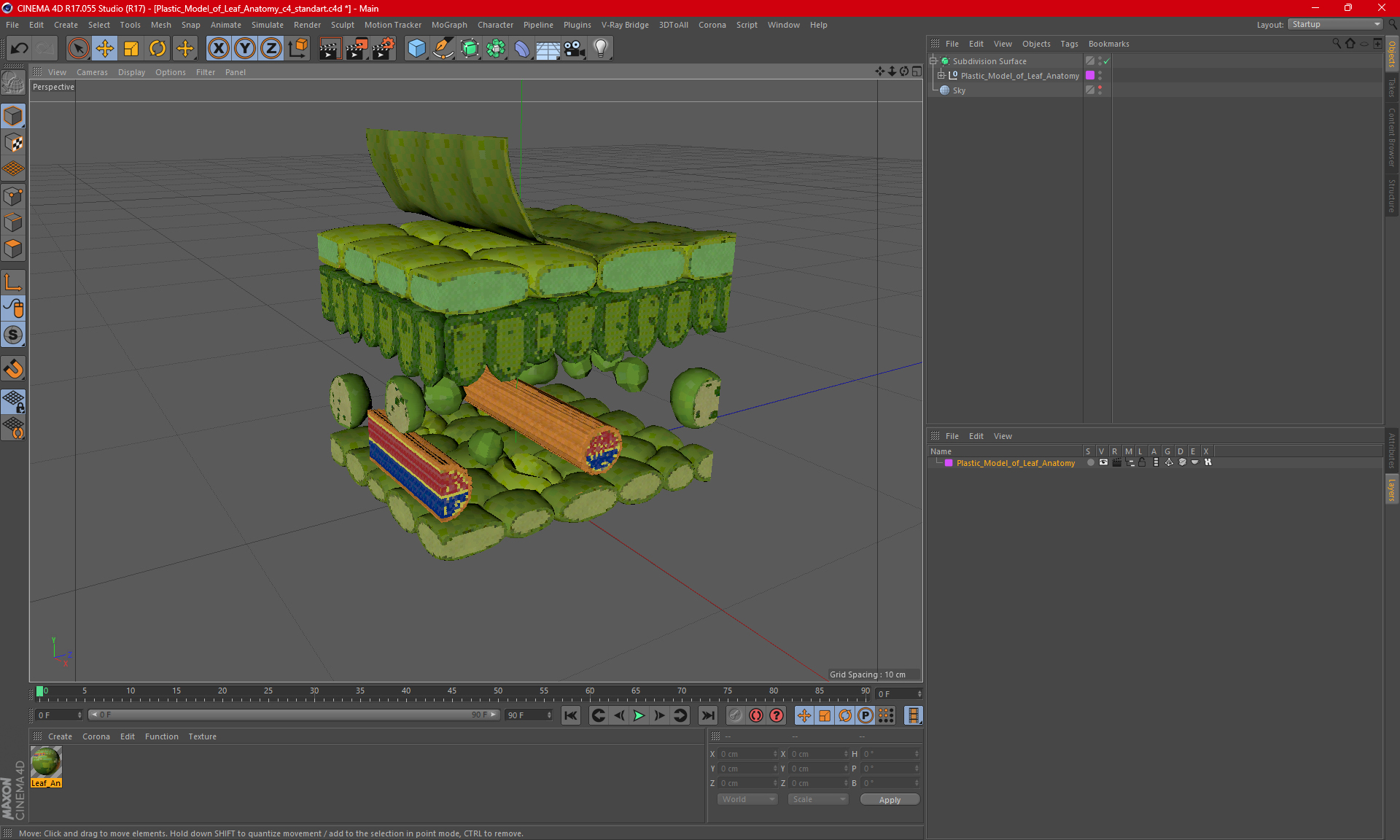Toggle the coordinate system icon
Viewport: 1400px width, 840px height.
pos(297,49)
